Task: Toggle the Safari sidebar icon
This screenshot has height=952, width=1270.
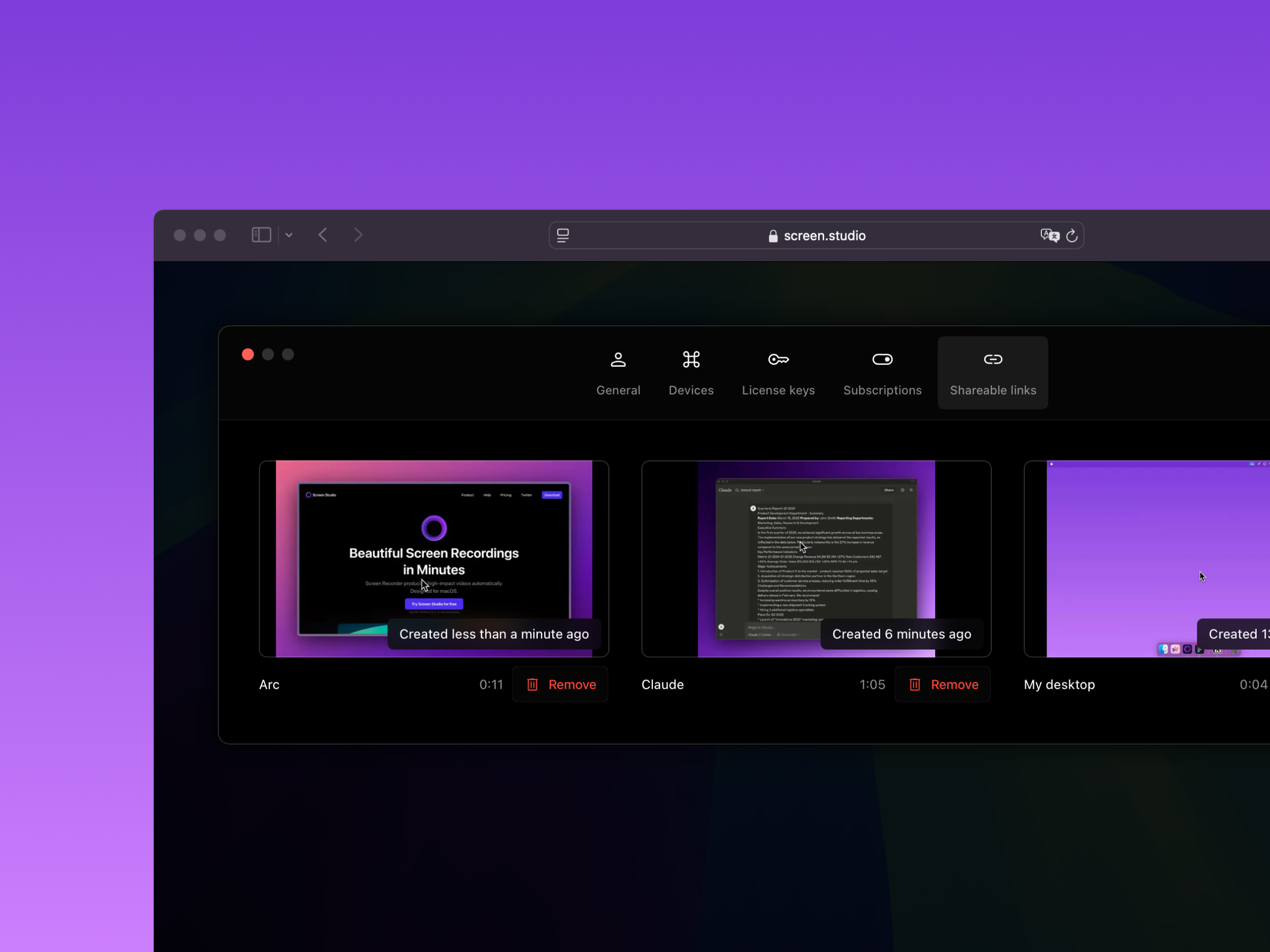Action: click(261, 235)
